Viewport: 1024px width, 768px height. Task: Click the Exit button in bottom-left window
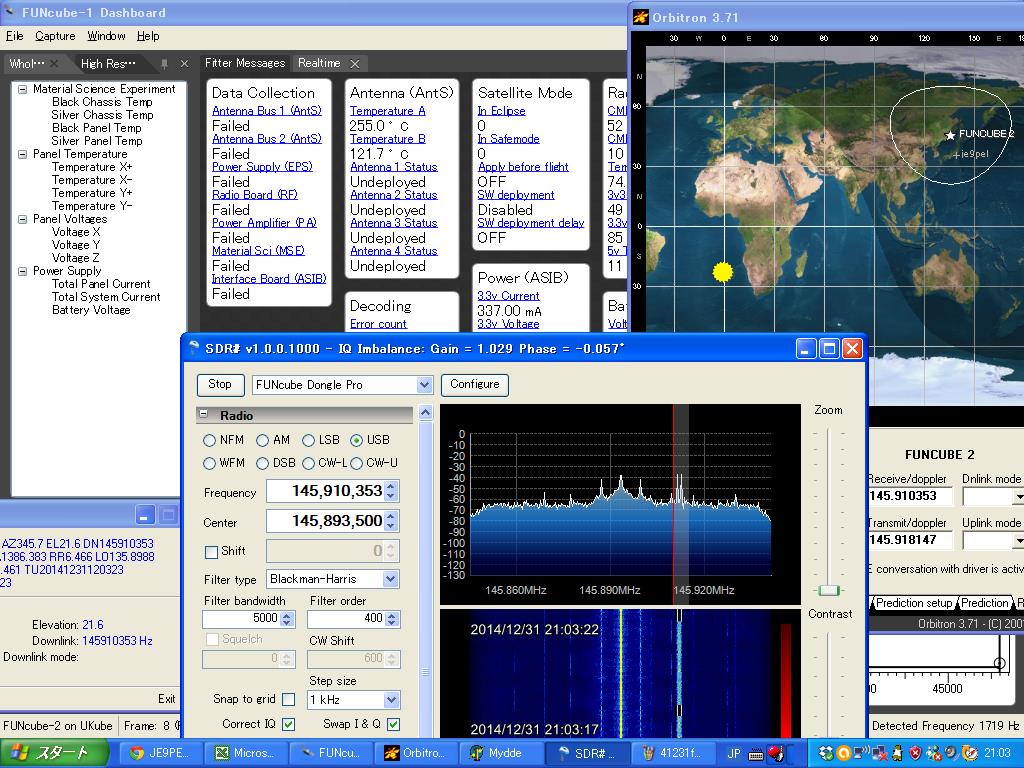coord(167,699)
